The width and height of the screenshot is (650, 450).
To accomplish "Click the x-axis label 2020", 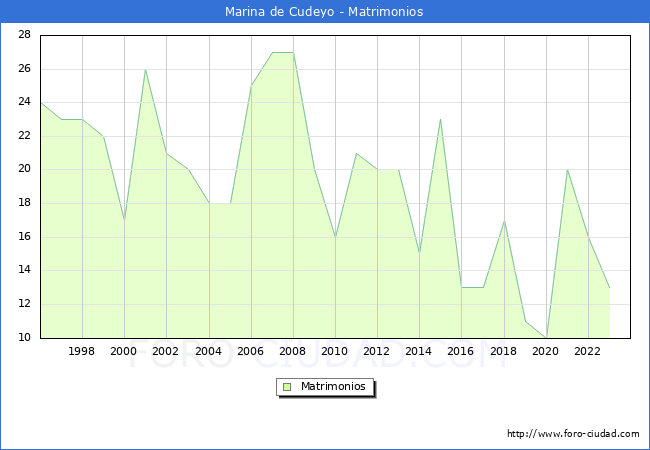I will [x=546, y=351].
